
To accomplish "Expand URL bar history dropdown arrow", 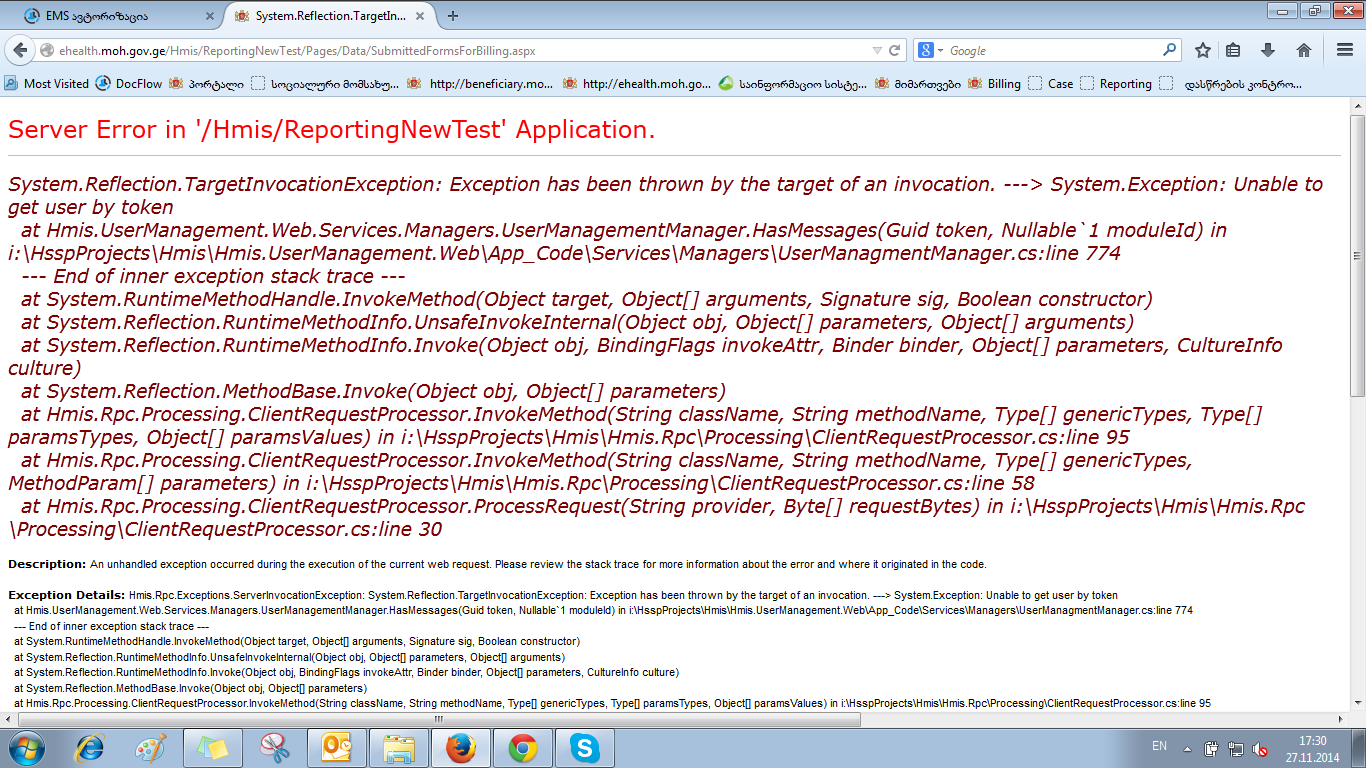I will (x=877, y=50).
